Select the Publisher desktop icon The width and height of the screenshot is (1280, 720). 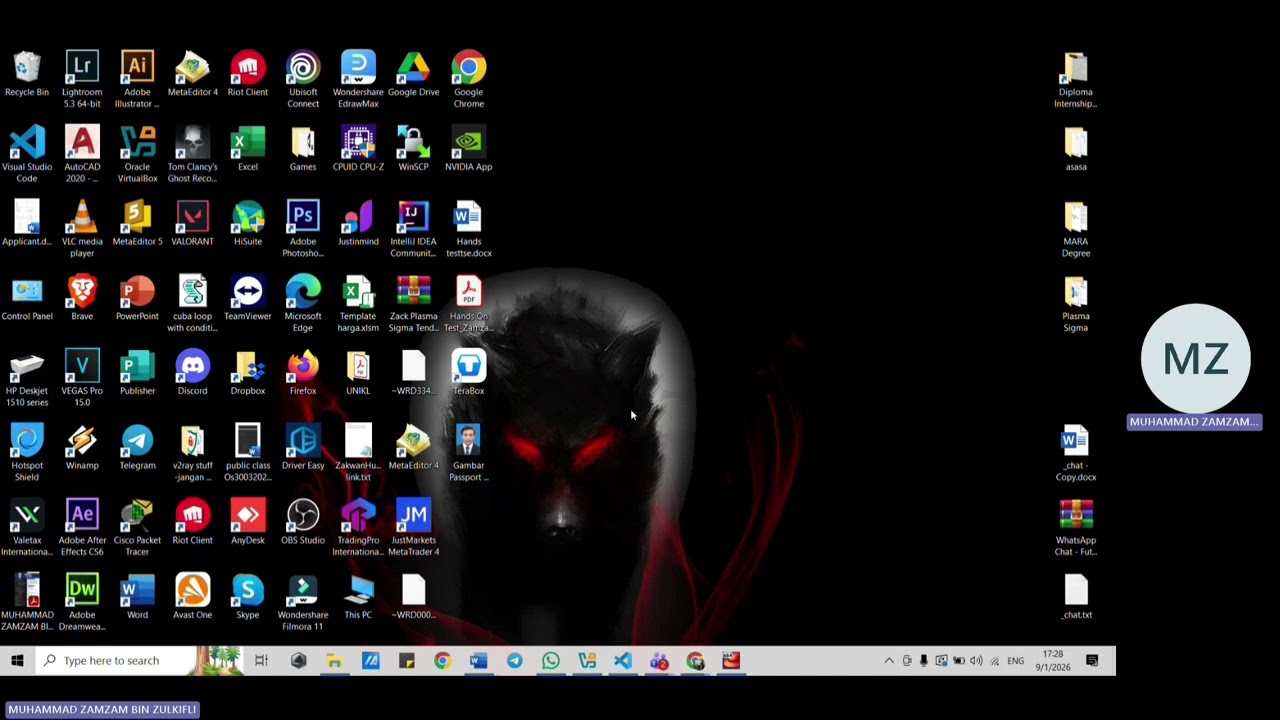pyautogui.click(x=137, y=374)
